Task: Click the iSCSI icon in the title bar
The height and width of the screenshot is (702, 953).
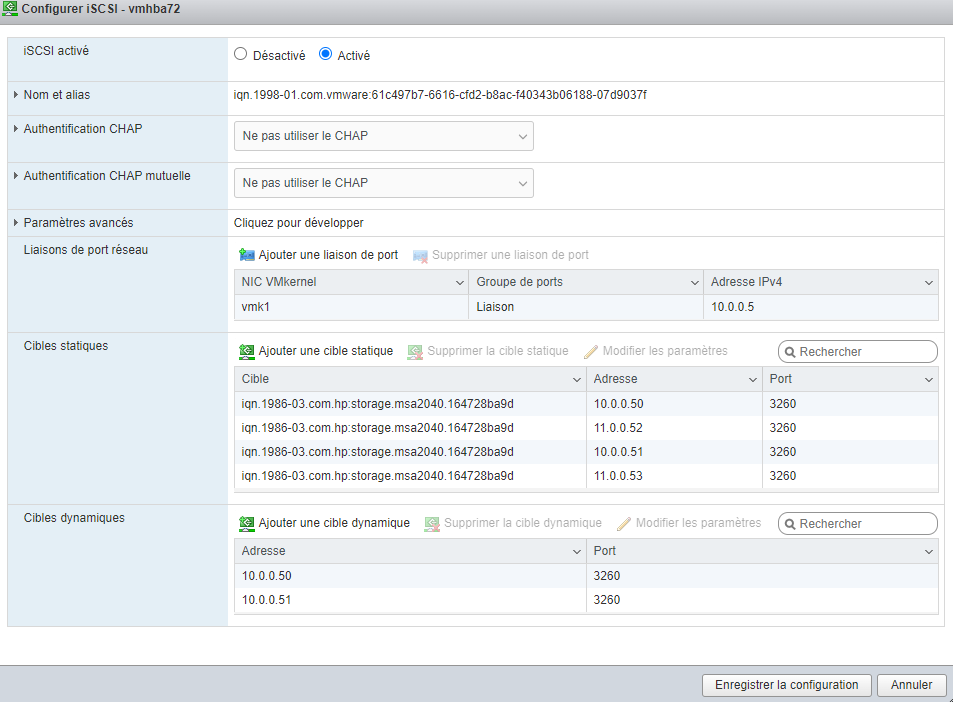Action: coord(10,9)
